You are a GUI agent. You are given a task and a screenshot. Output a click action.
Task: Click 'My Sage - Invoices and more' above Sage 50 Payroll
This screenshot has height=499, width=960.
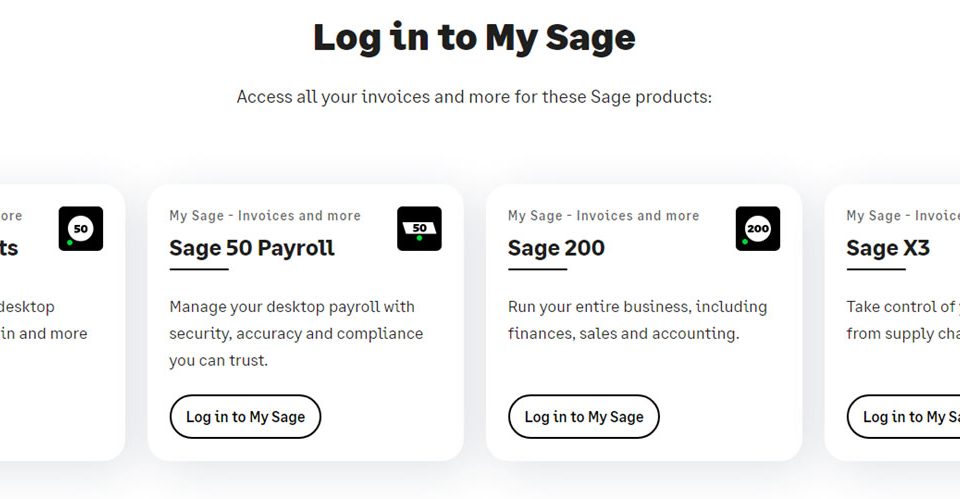click(x=265, y=216)
